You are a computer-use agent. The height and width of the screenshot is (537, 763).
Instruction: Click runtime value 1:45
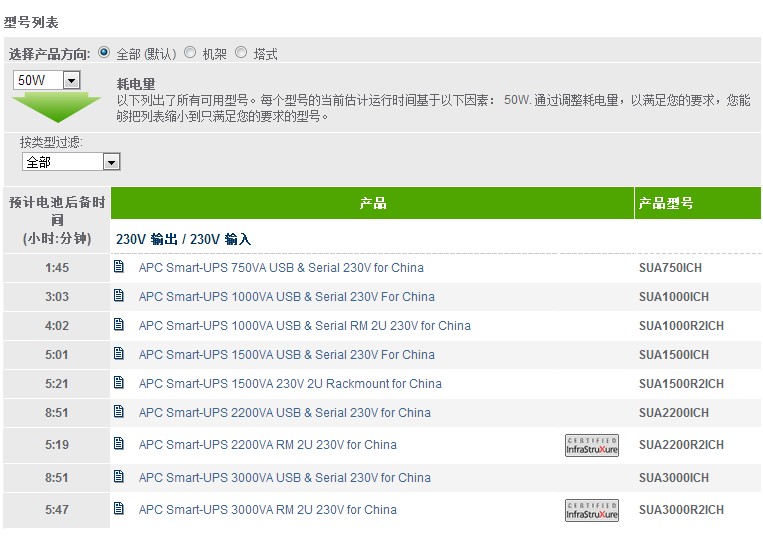(57, 268)
